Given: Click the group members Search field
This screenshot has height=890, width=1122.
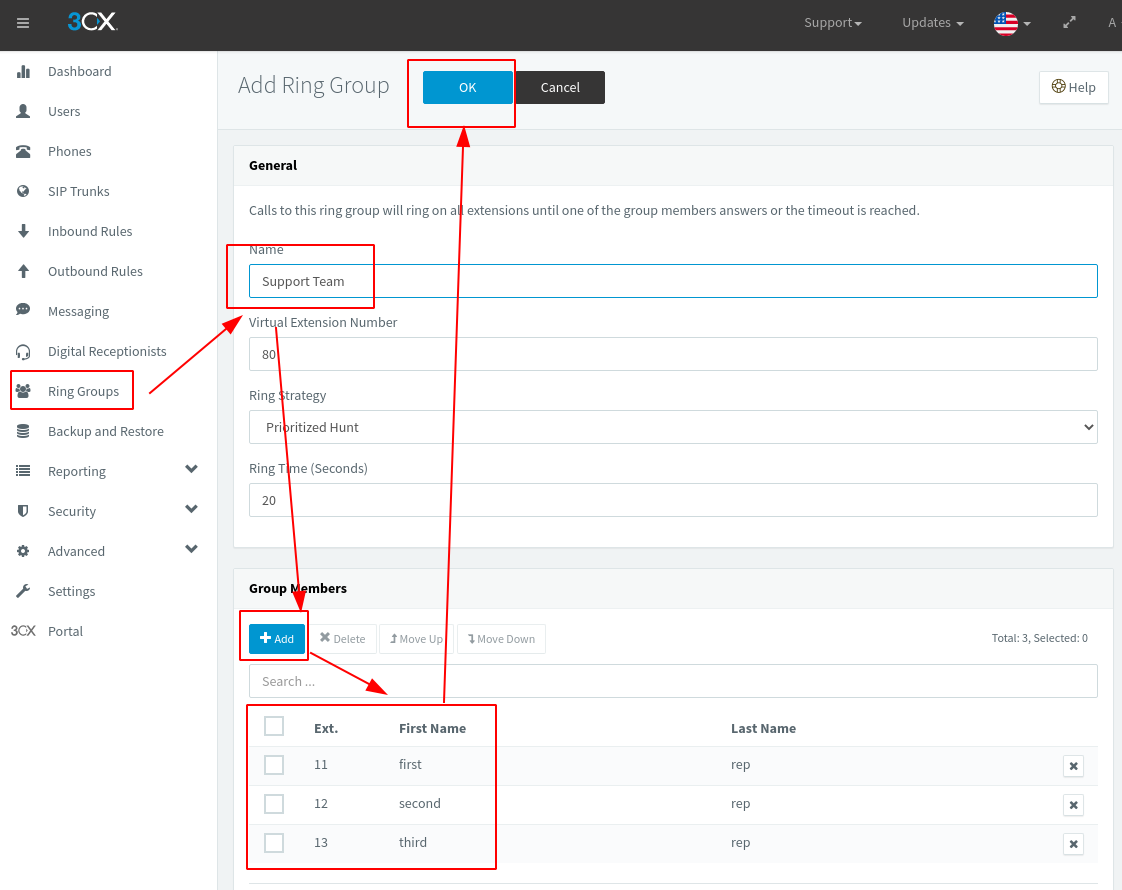Looking at the screenshot, I should pos(673,681).
